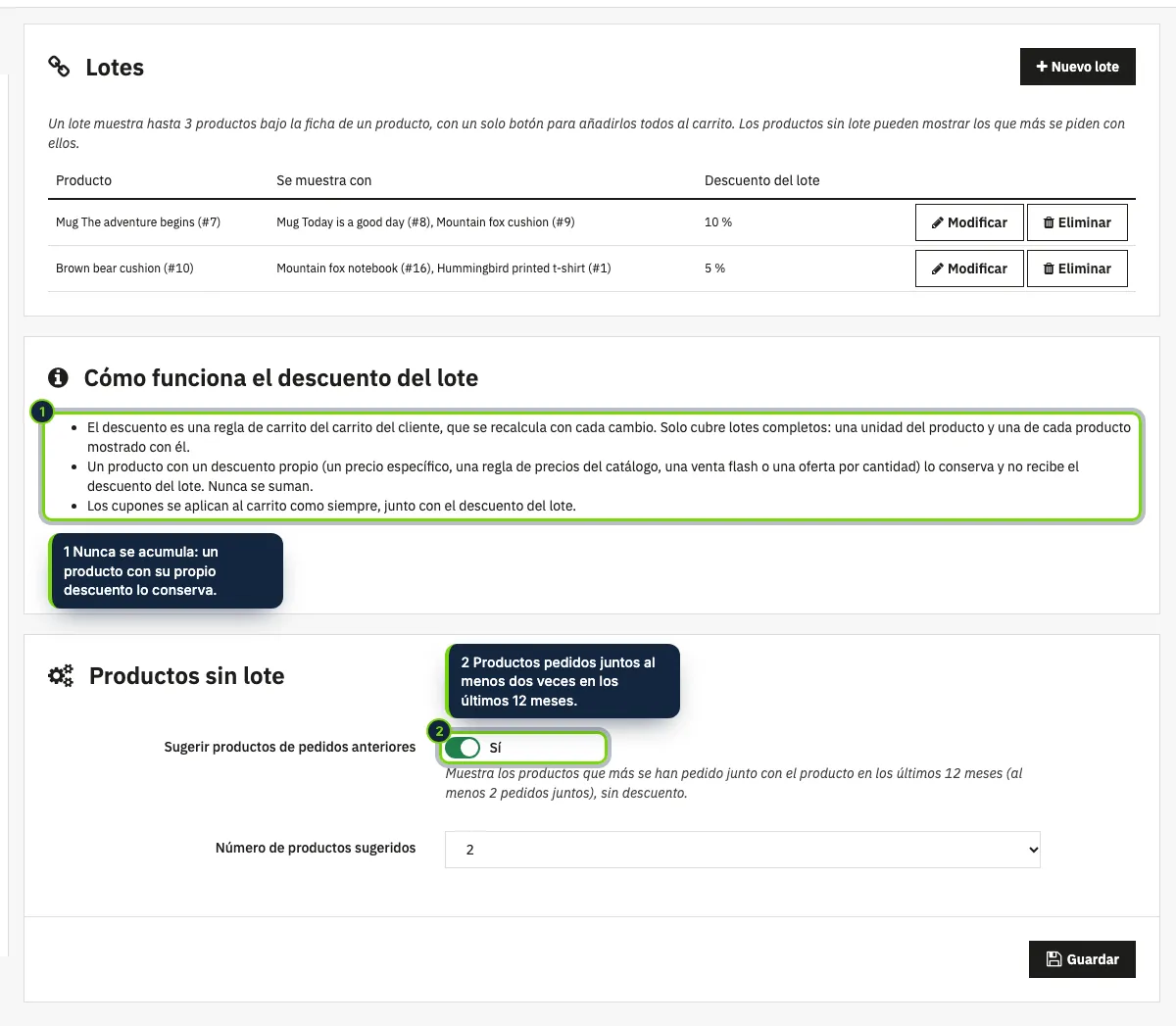Viewport: 1176px width, 1026px height.
Task: Create a new bundle with Nuevo lote
Action: click(x=1077, y=67)
